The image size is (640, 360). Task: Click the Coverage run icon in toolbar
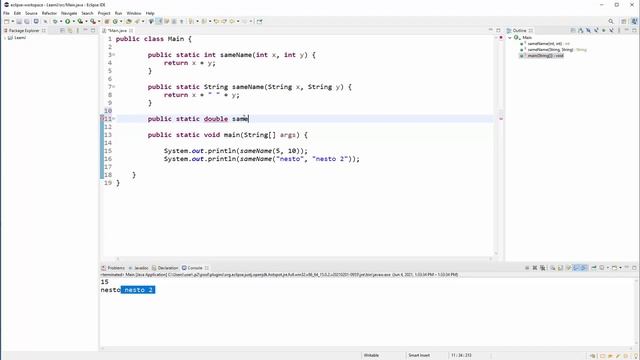click(80, 21)
